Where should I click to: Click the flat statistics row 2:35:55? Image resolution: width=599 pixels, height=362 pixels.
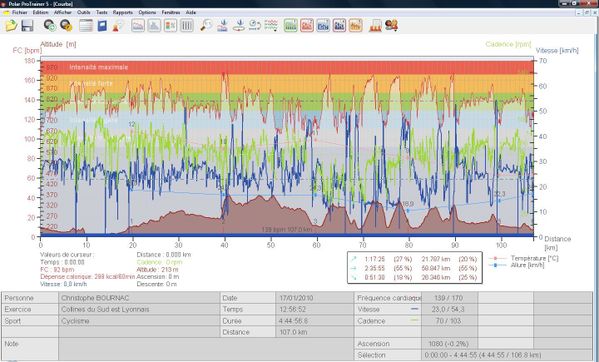click(x=414, y=268)
